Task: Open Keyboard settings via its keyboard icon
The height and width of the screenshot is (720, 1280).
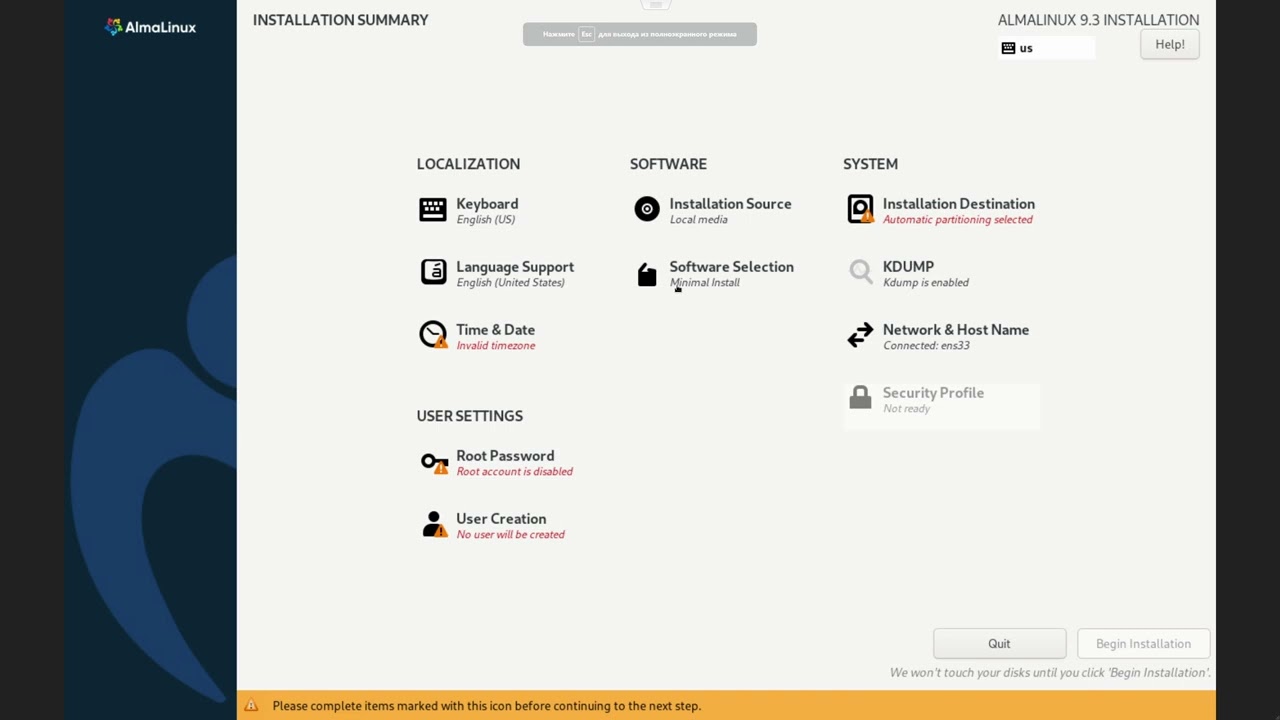Action: tap(433, 209)
